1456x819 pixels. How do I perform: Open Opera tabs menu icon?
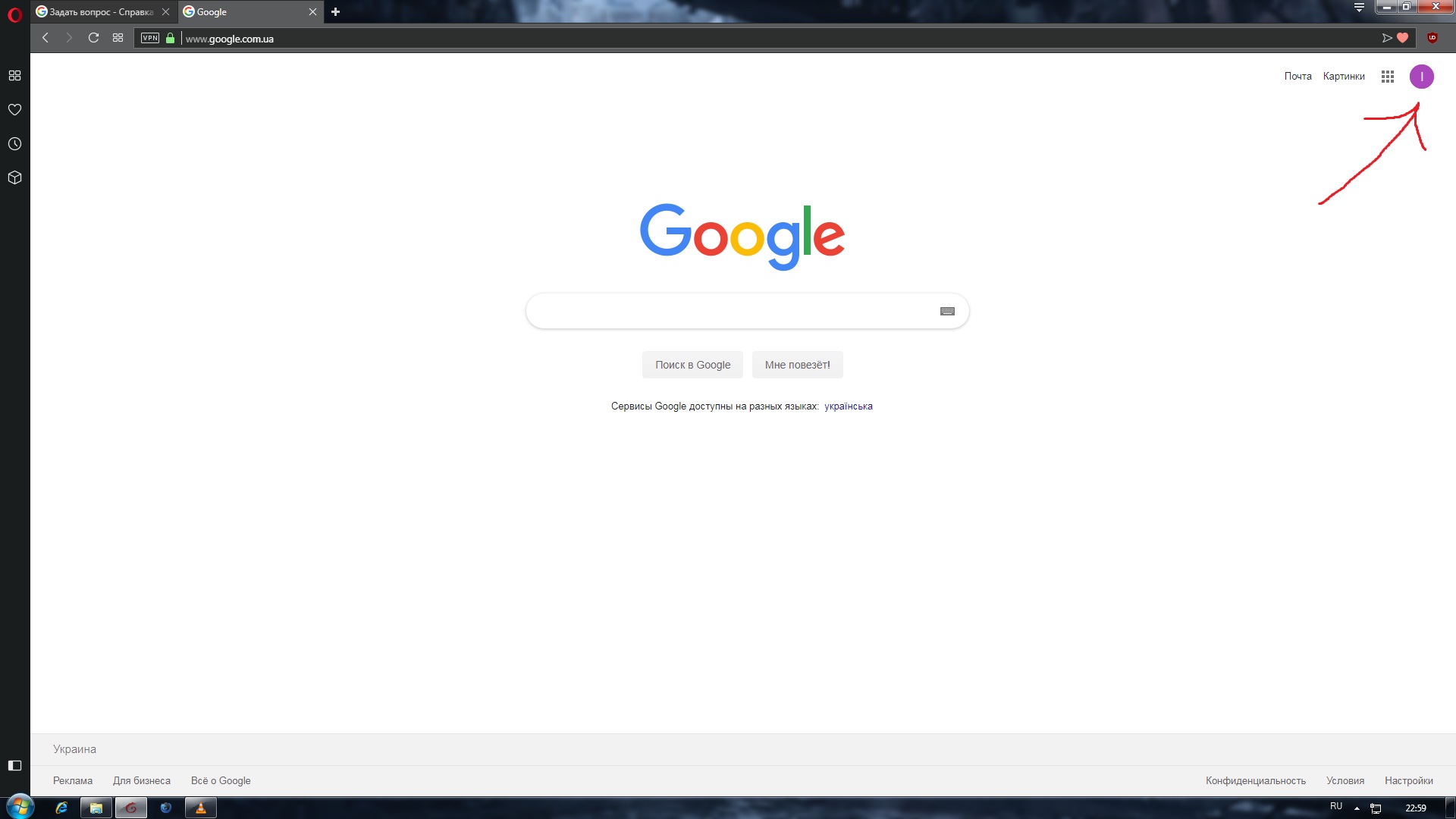pos(1359,8)
